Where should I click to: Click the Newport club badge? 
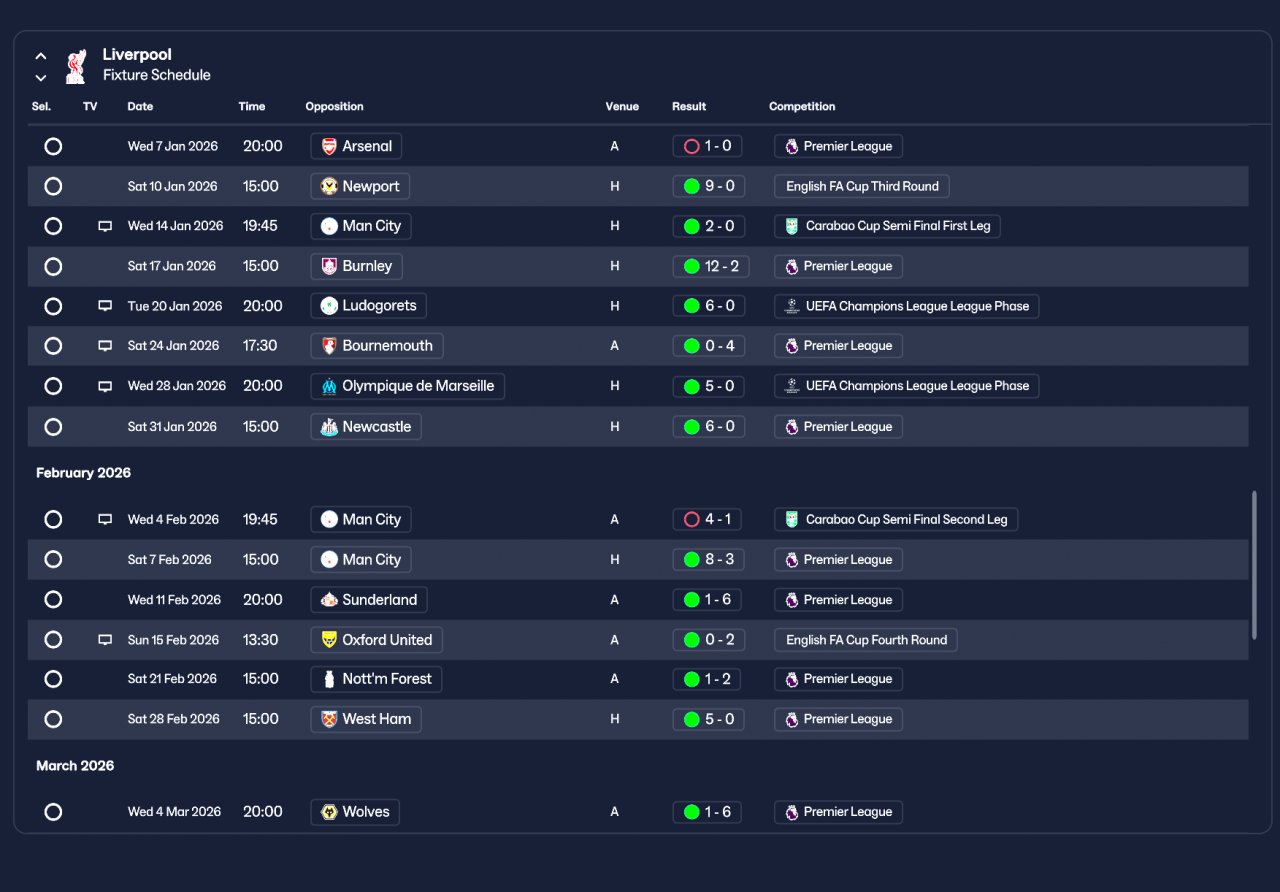coord(329,186)
